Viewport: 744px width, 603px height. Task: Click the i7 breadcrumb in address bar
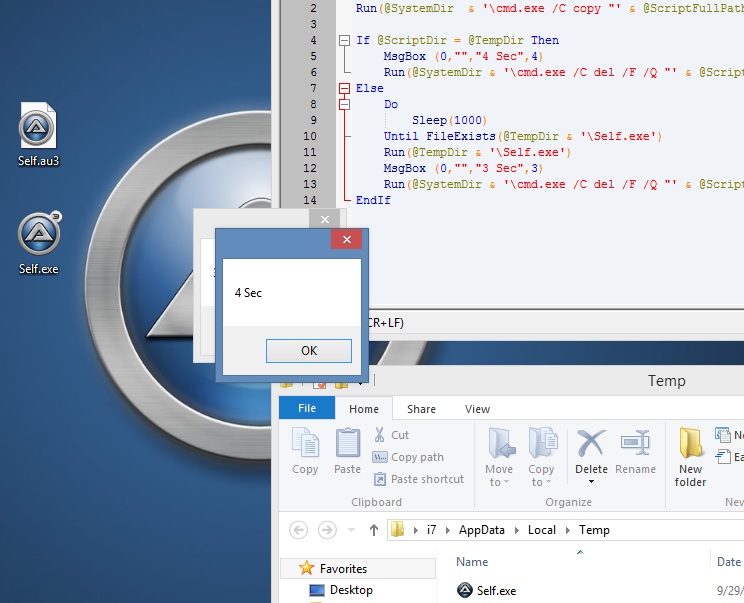431,530
